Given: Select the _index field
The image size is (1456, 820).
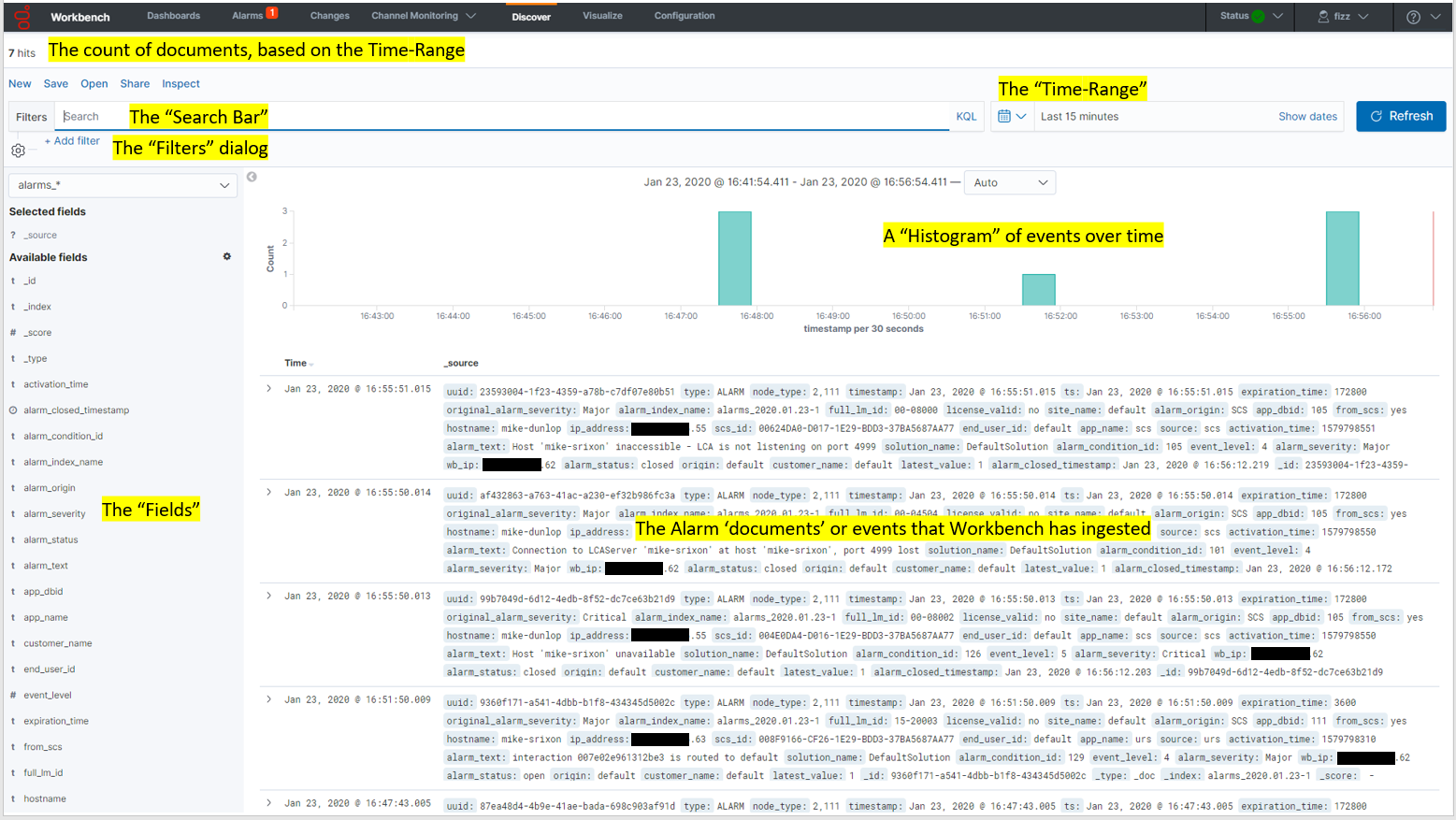Looking at the screenshot, I should tap(37, 307).
